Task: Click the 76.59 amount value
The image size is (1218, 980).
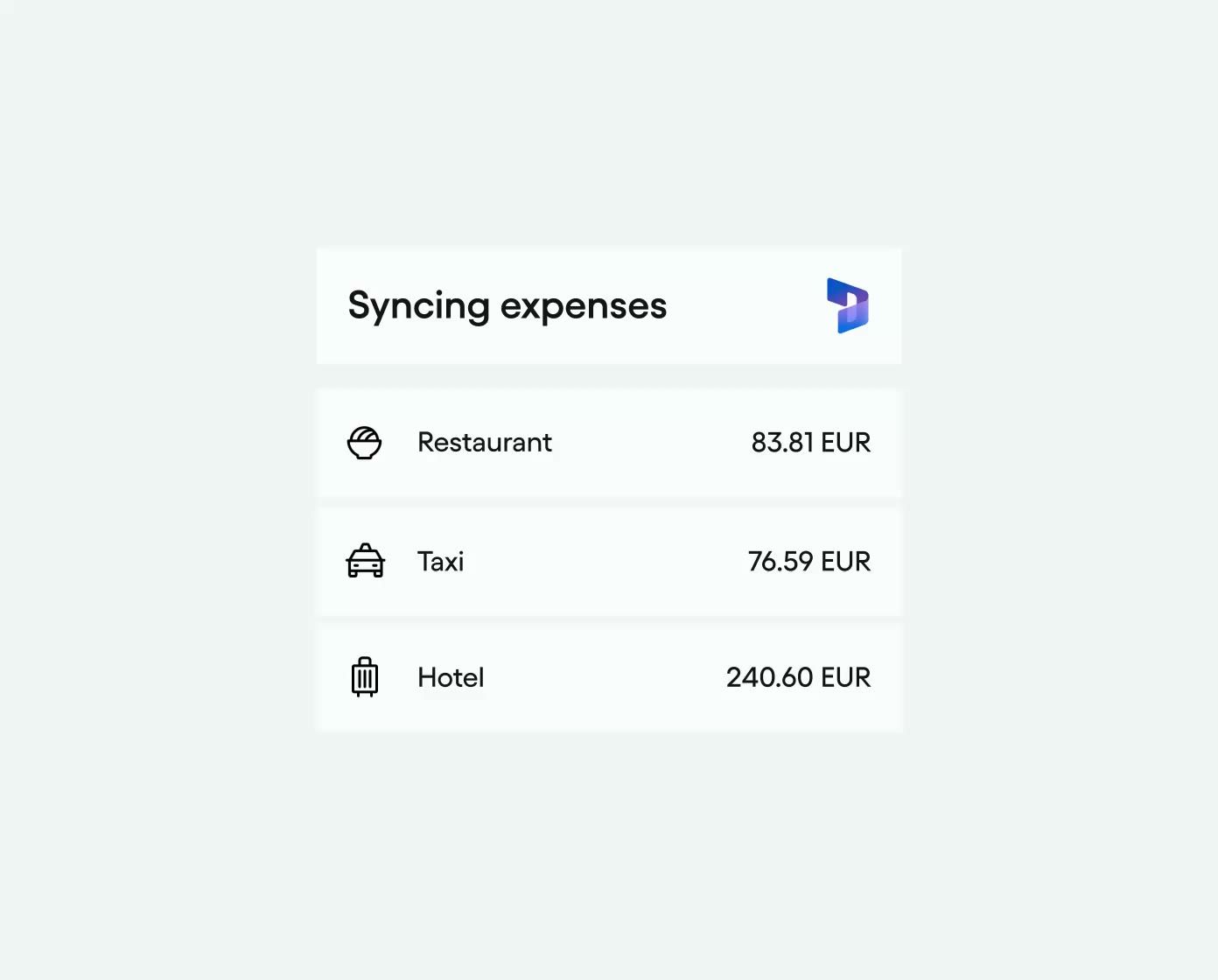Action: pos(780,561)
